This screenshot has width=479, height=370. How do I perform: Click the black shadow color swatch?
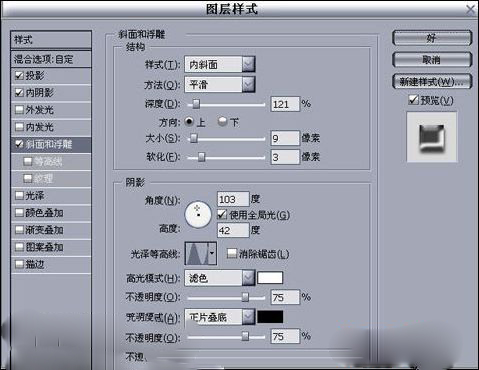coord(270,317)
